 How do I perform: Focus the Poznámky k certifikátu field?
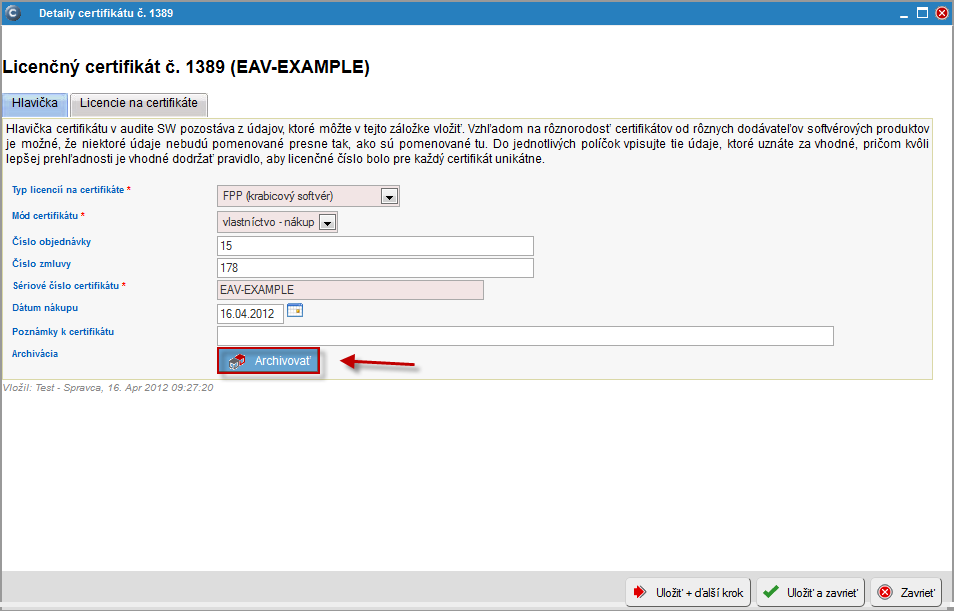525,336
